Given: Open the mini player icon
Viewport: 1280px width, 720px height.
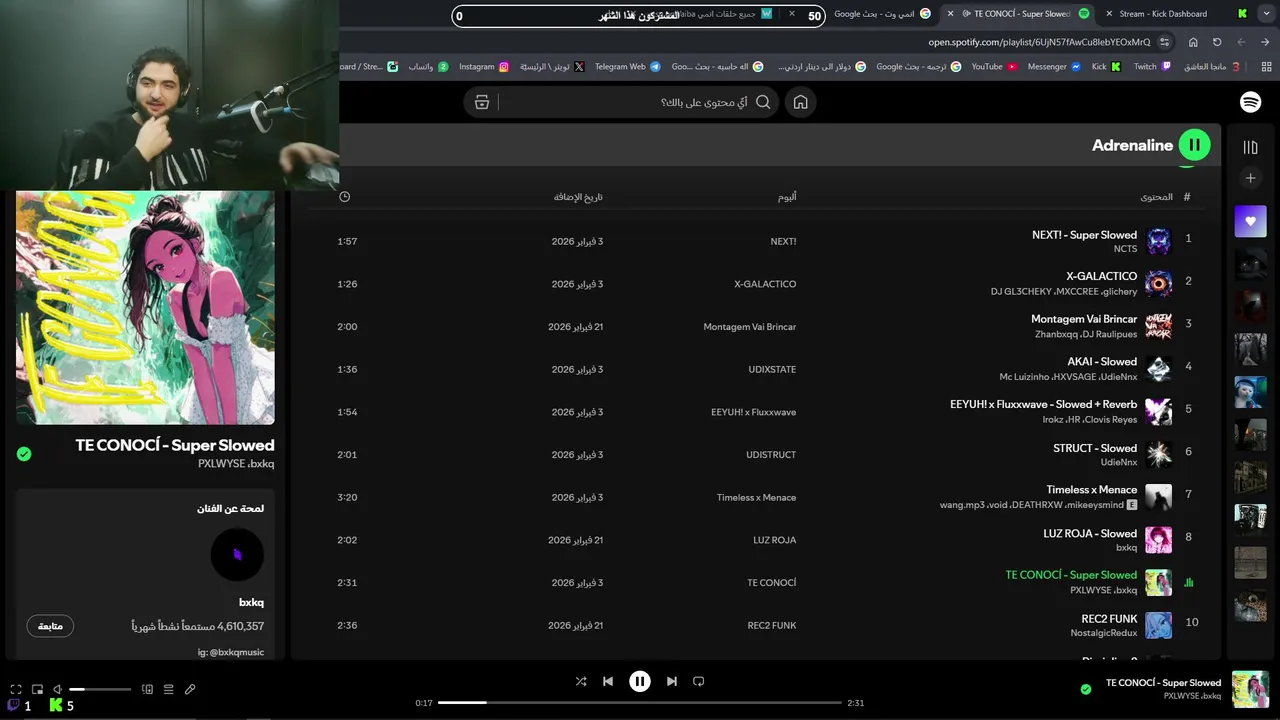Looking at the screenshot, I should click(x=37, y=689).
